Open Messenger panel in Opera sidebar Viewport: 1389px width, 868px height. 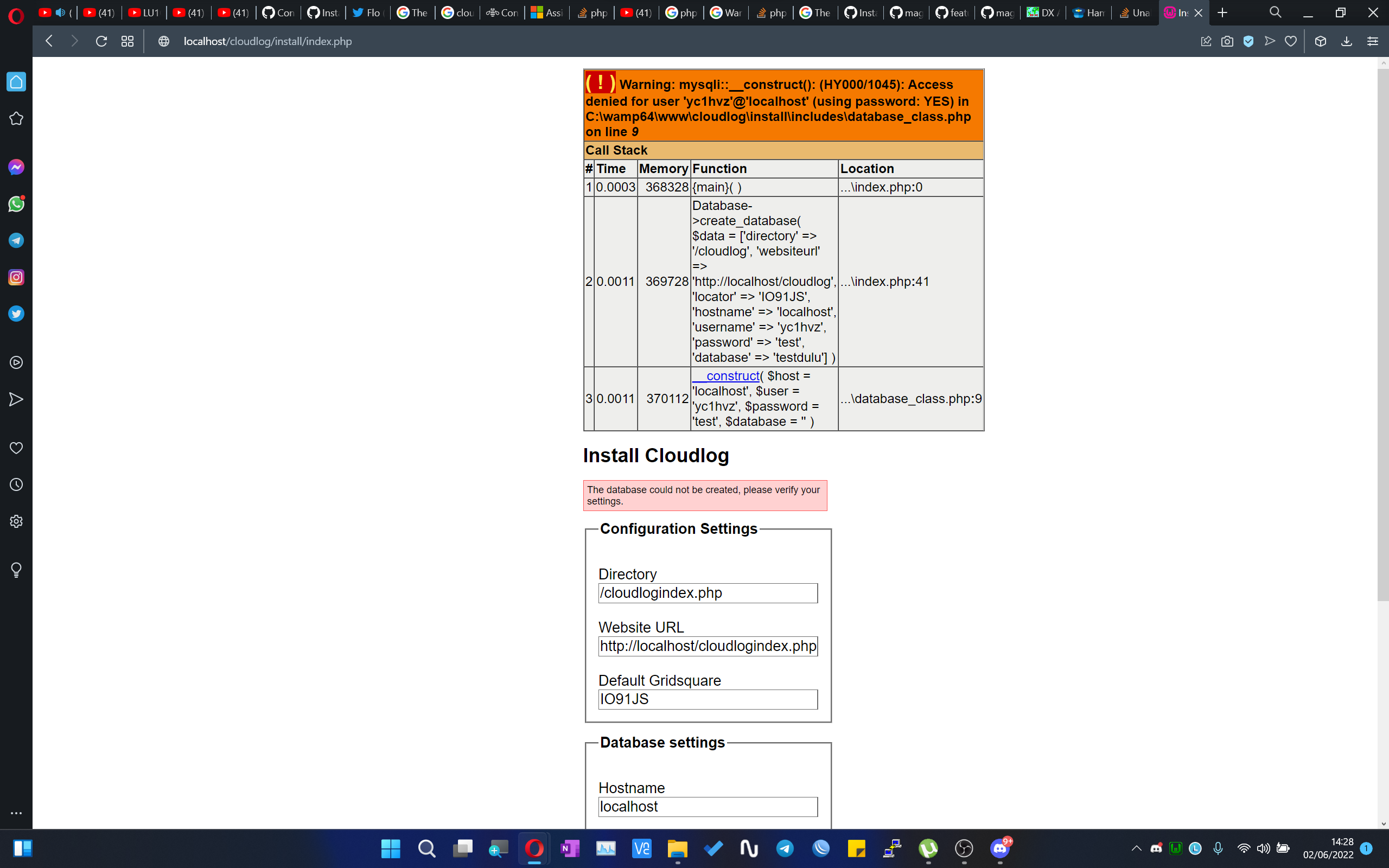click(x=16, y=167)
